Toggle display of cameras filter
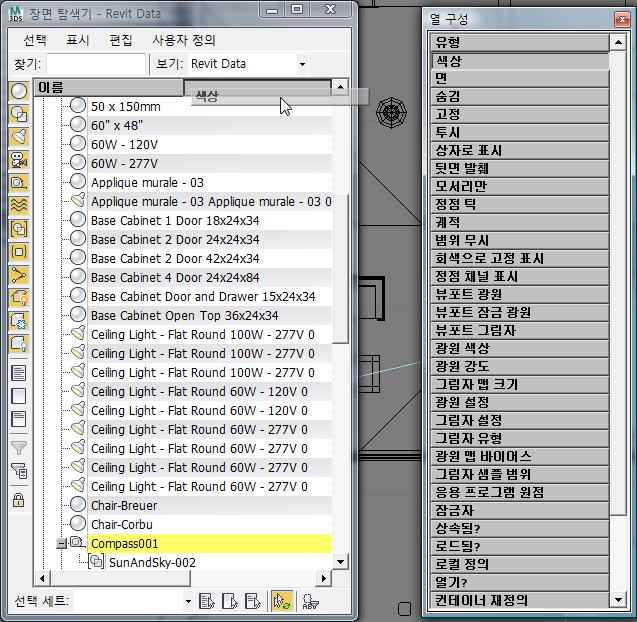This screenshot has width=637, height=622. (x=19, y=160)
